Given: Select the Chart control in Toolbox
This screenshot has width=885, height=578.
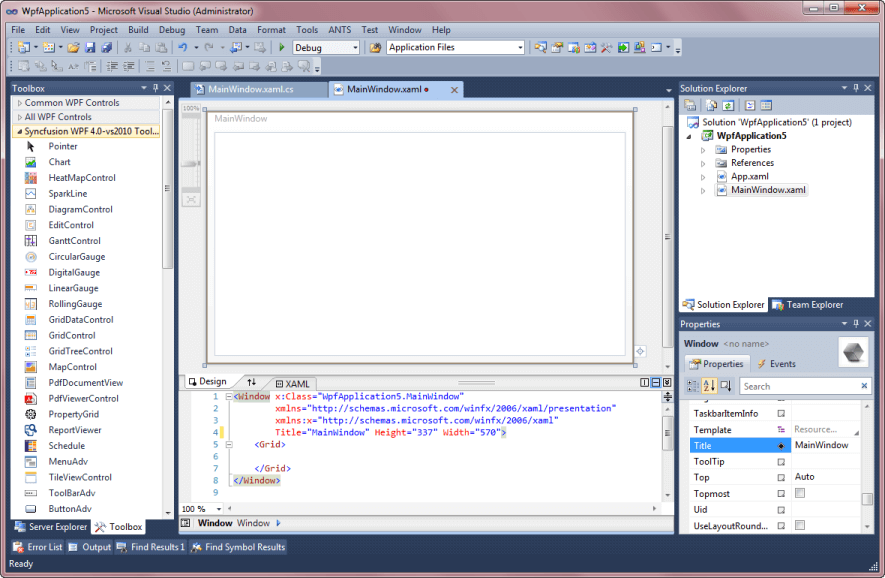Looking at the screenshot, I should coord(59,162).
